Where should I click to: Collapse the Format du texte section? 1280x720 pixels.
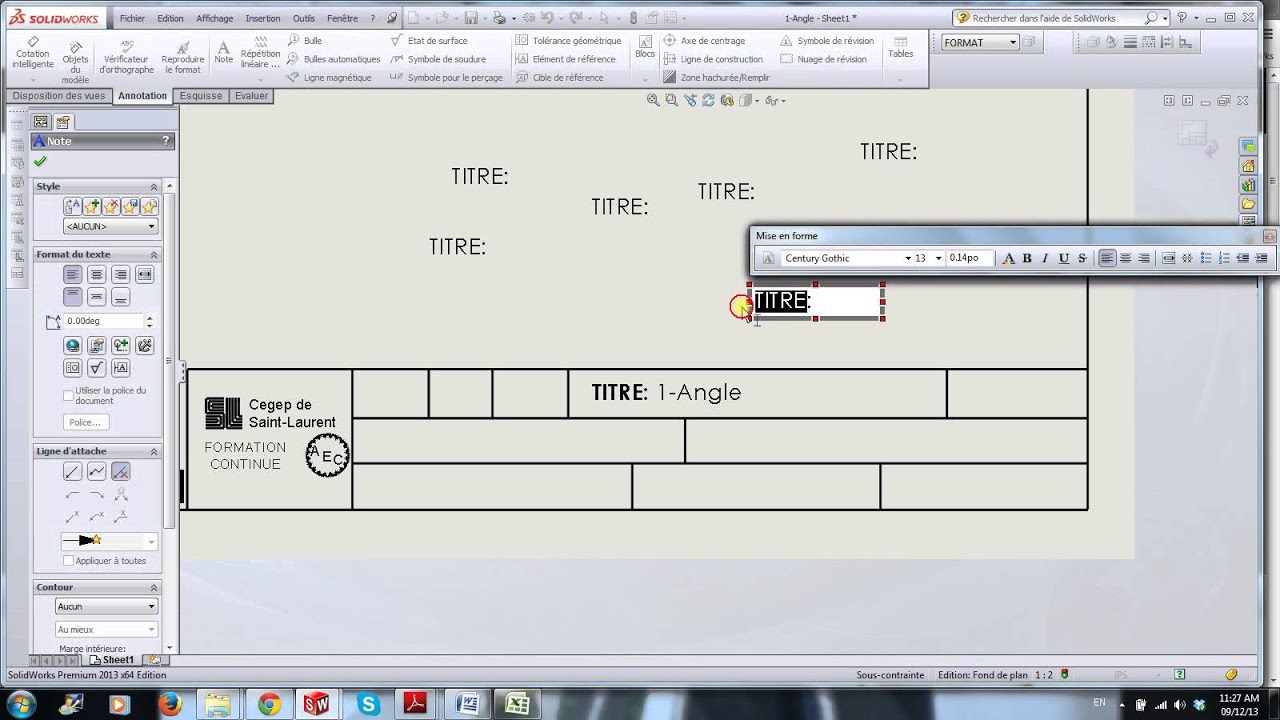pos(154,255)
